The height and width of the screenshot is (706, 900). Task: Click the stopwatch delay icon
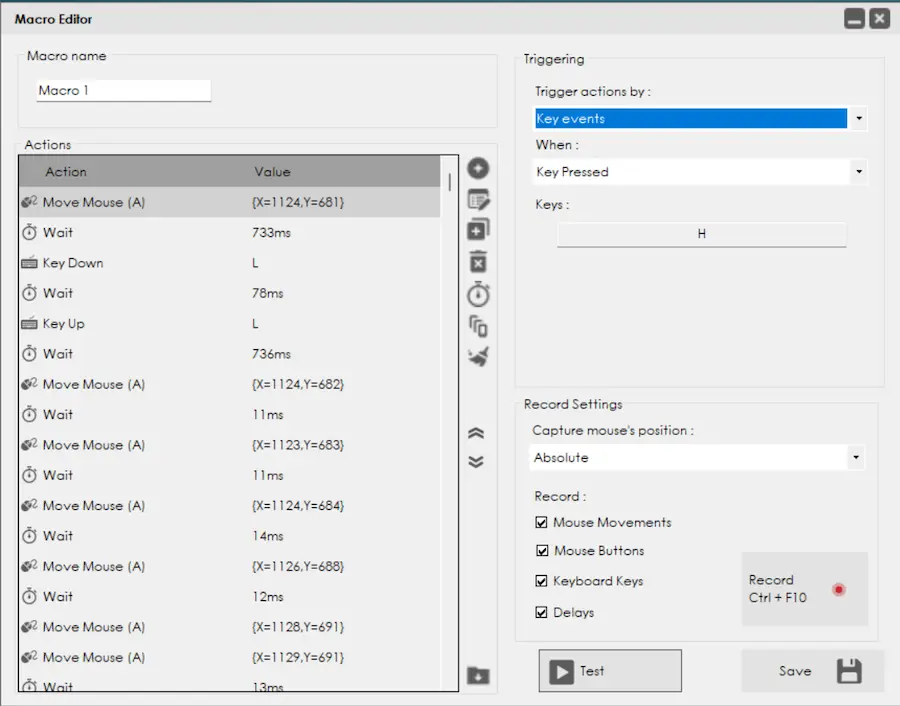[478, 294]
